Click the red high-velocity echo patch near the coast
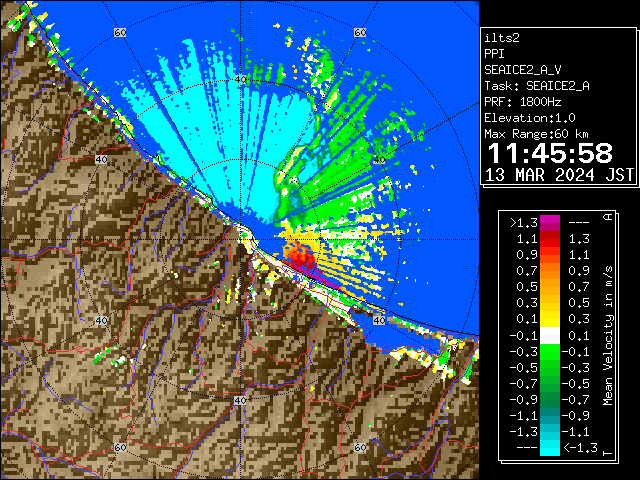 [299, 255]
